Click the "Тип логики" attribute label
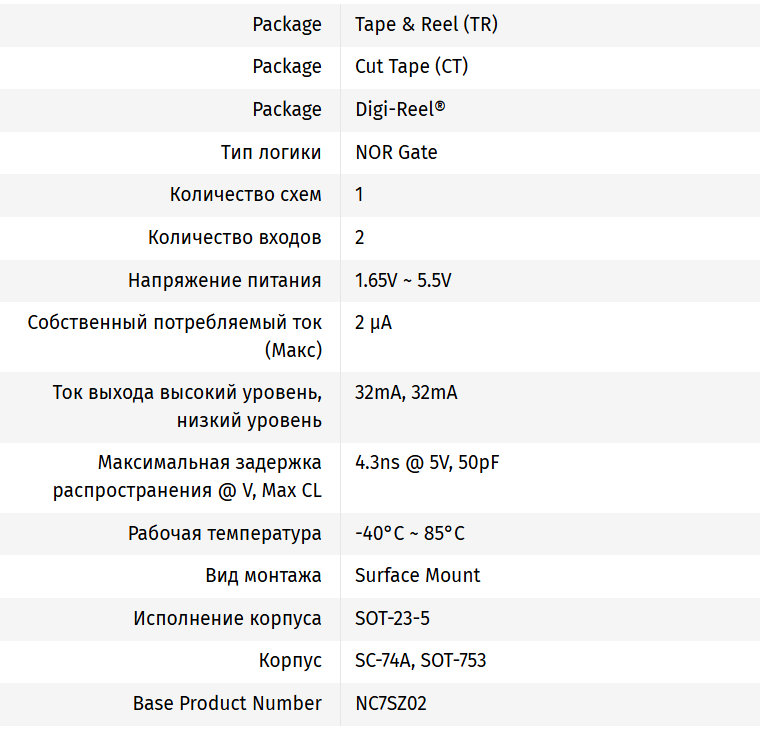The image size is (760, 733). click(271, 152)
